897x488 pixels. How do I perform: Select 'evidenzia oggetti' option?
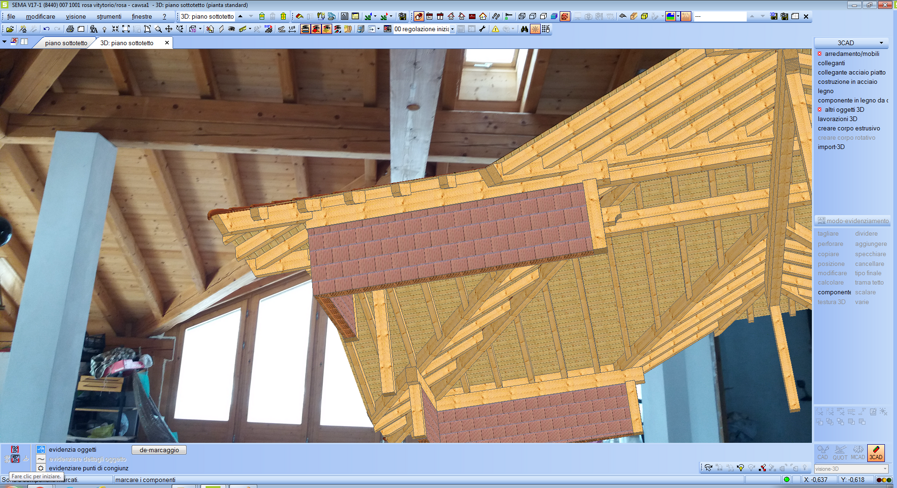pyautogui.click(x=72, y=450)
